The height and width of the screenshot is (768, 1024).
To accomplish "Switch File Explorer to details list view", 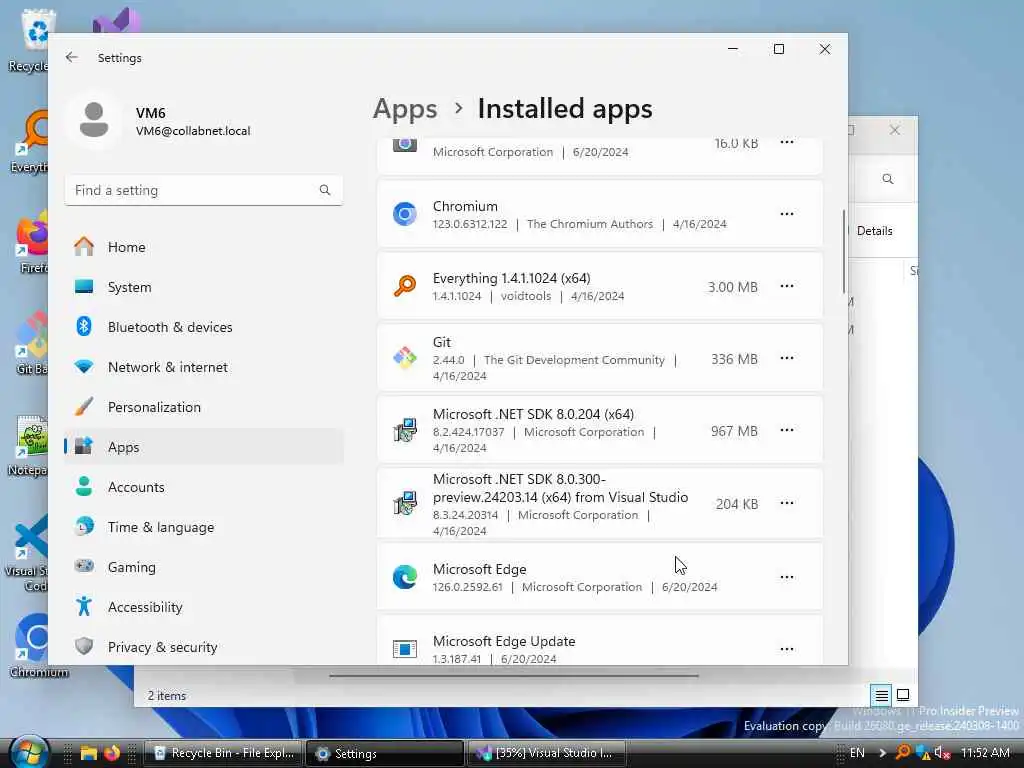I will tap(881, 696).
